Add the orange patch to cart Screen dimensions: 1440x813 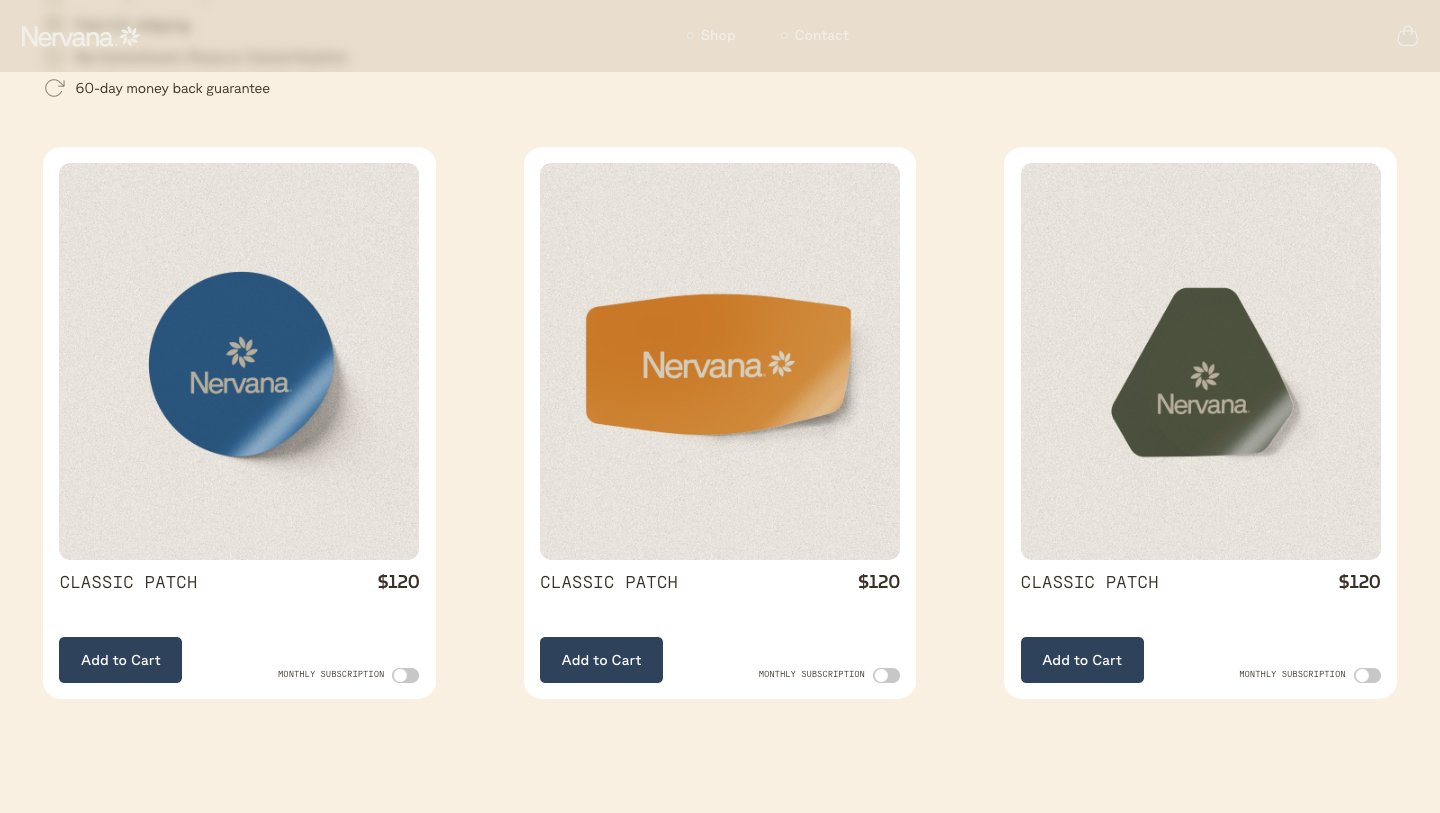click(x=601, y=660)
